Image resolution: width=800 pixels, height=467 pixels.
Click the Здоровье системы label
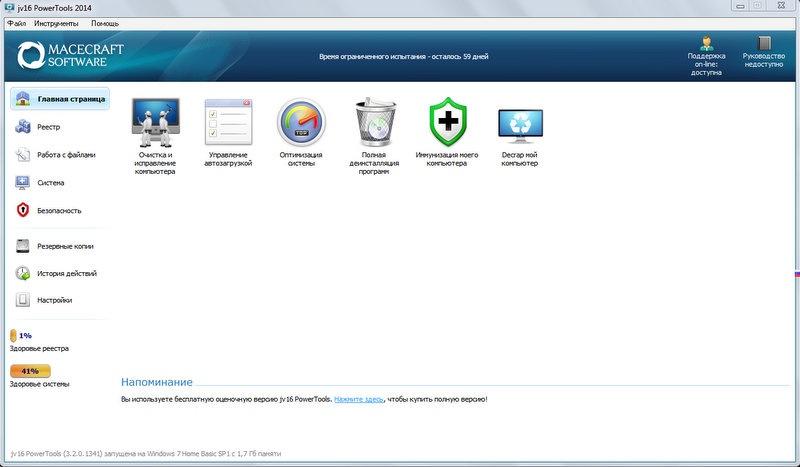[39, 384]
